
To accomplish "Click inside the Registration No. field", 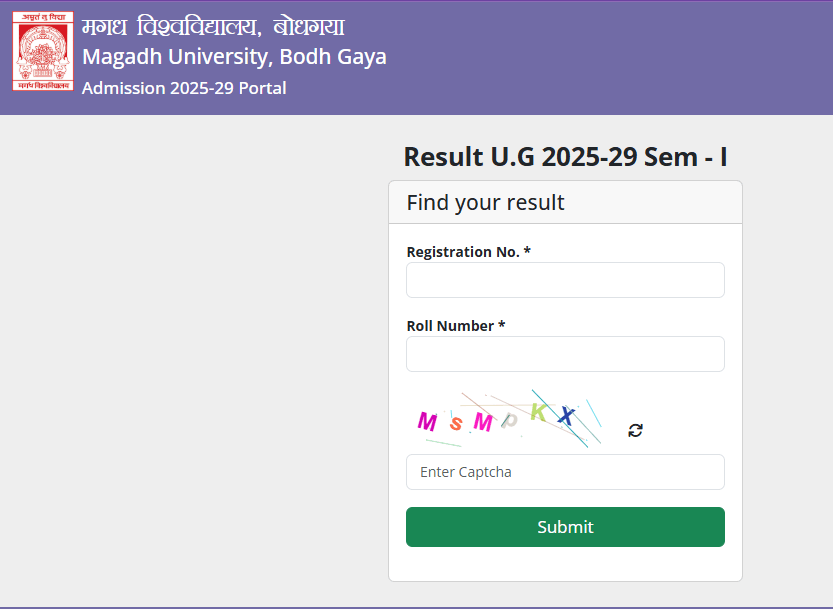I will [x=564, y=280].
